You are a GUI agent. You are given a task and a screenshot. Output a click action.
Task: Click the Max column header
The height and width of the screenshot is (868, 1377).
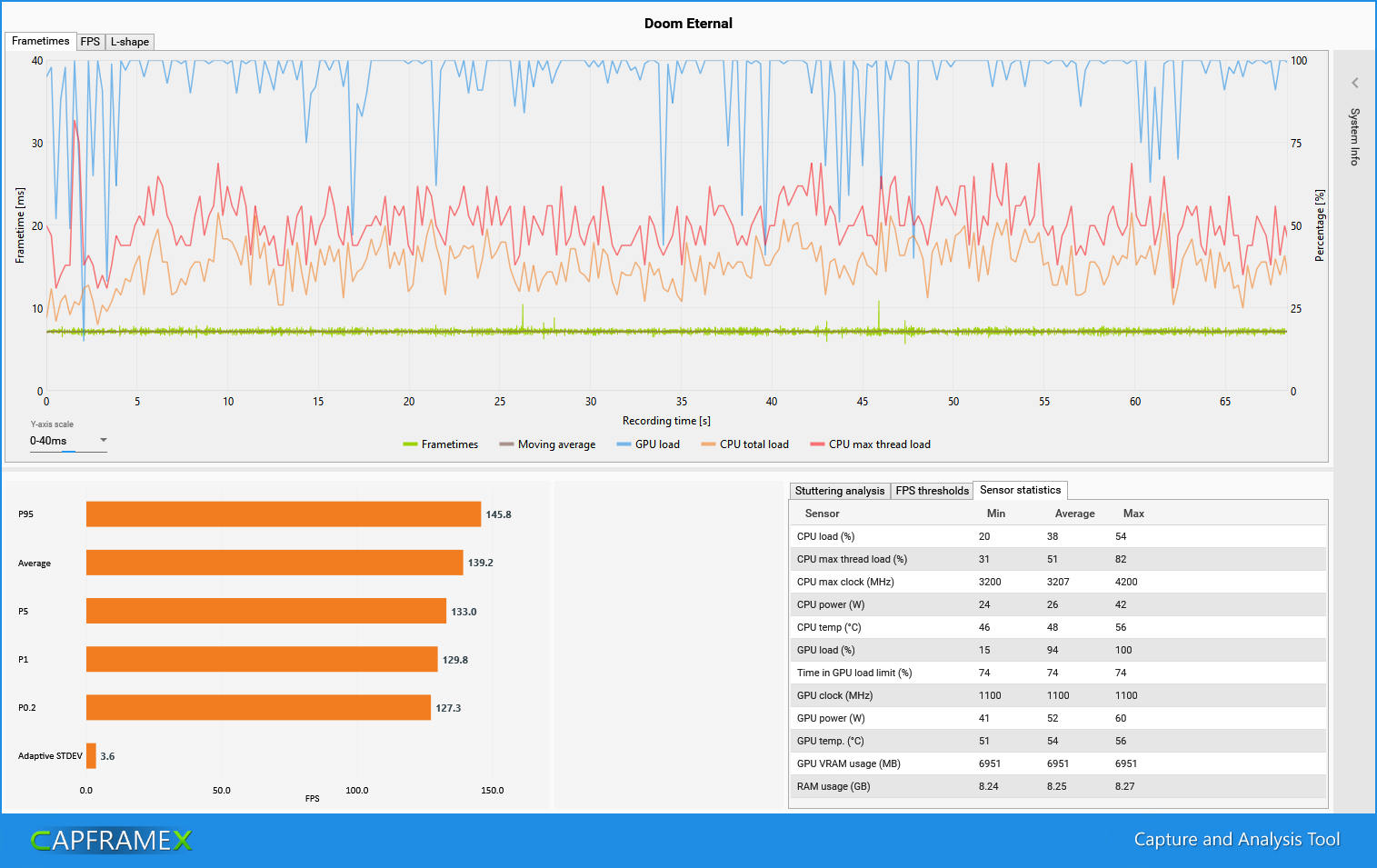click(x=1133, y=514)
